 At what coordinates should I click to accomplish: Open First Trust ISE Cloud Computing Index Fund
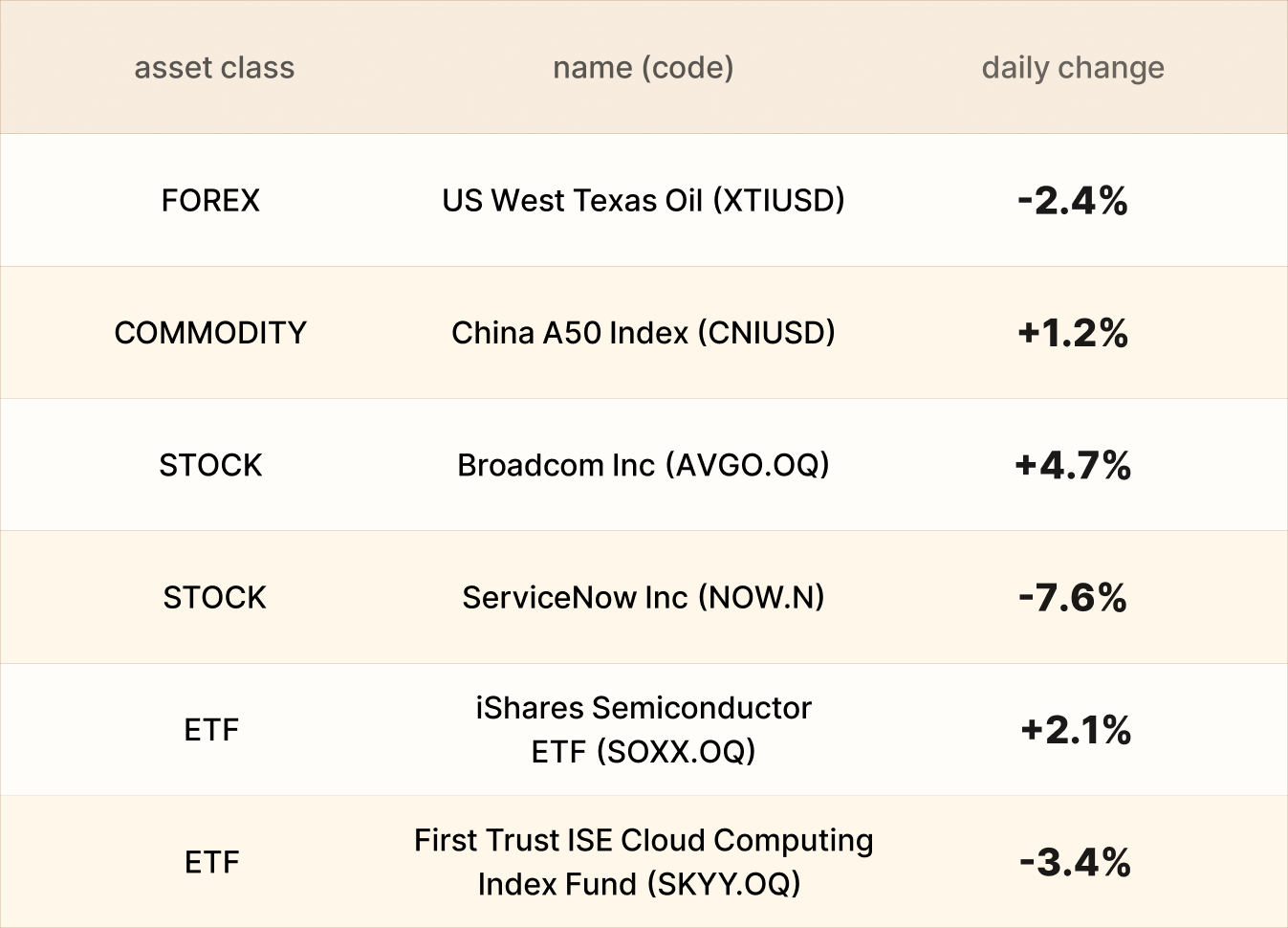click(643, 862)
